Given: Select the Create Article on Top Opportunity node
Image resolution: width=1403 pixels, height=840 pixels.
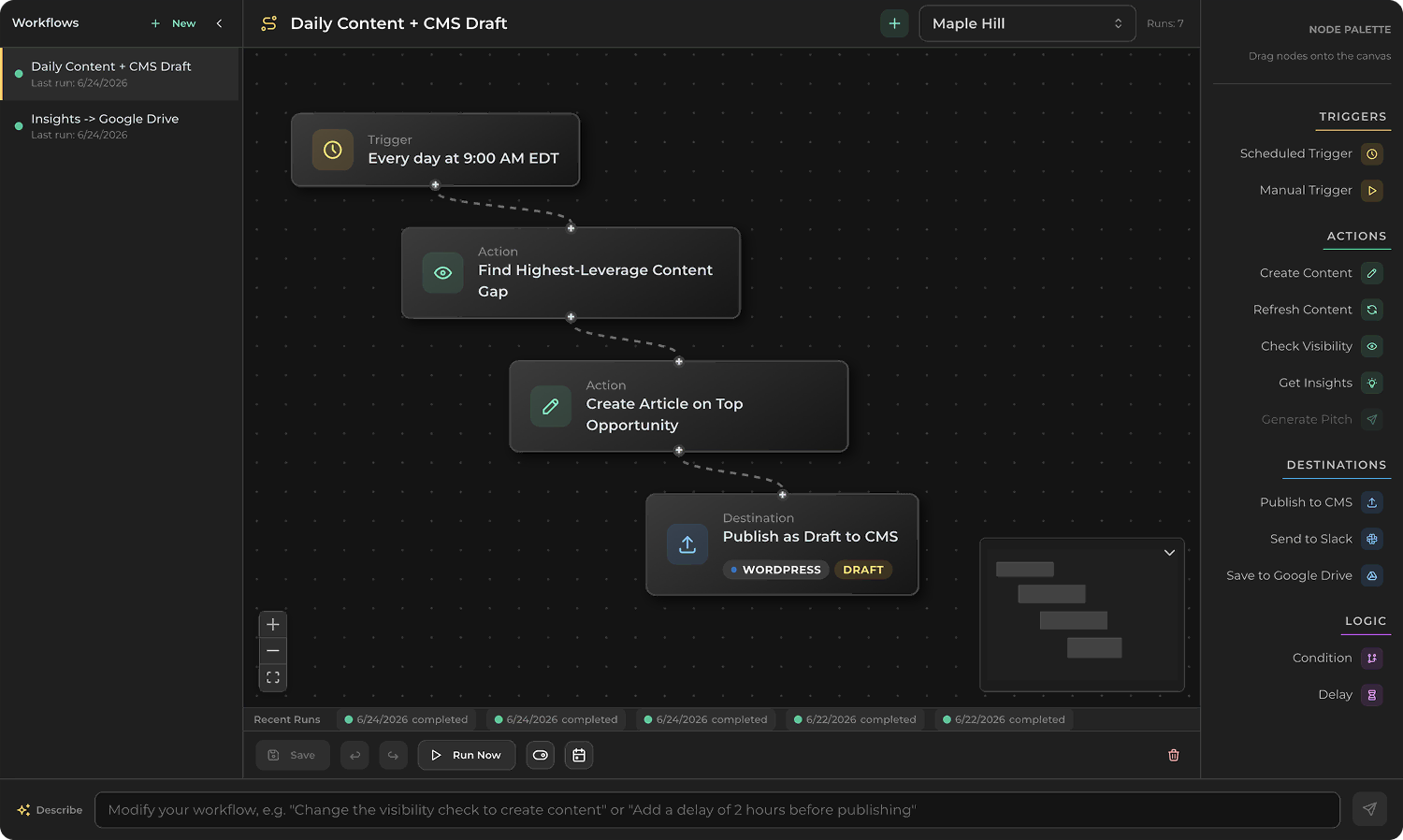Looking at the screenshot, I should pyautogui.click(x=679, y=406).
